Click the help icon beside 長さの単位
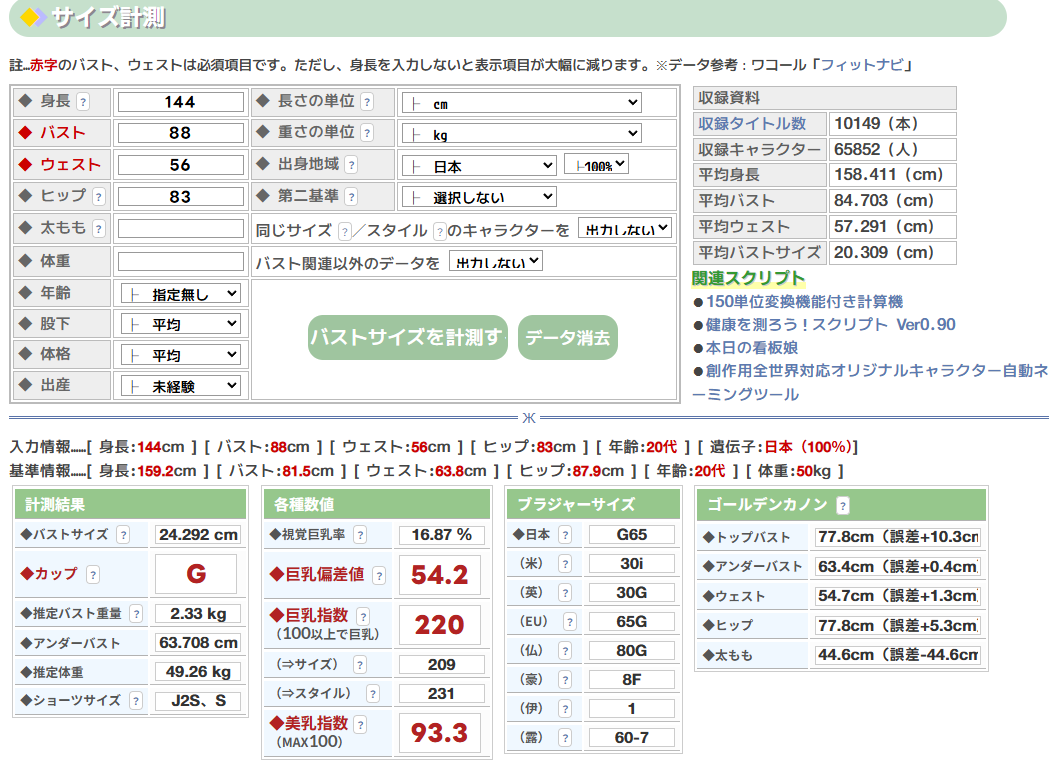 (367, 102)
